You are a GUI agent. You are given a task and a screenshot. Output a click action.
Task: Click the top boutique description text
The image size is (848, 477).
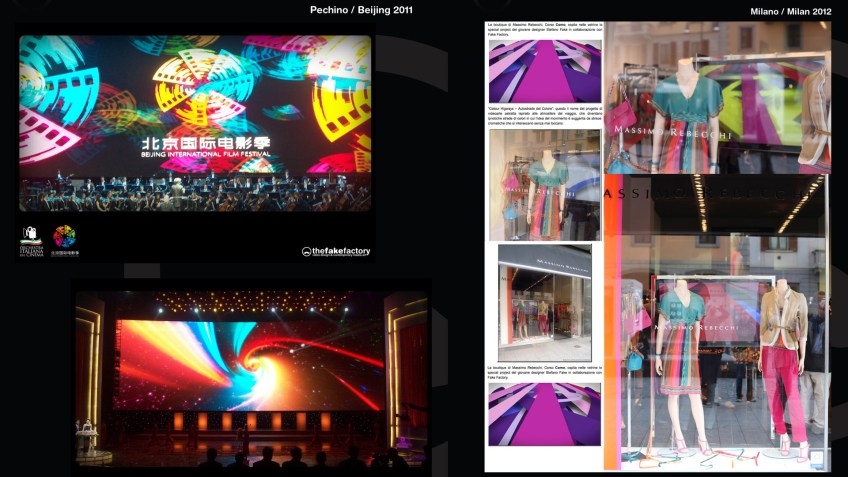point(544,28)
